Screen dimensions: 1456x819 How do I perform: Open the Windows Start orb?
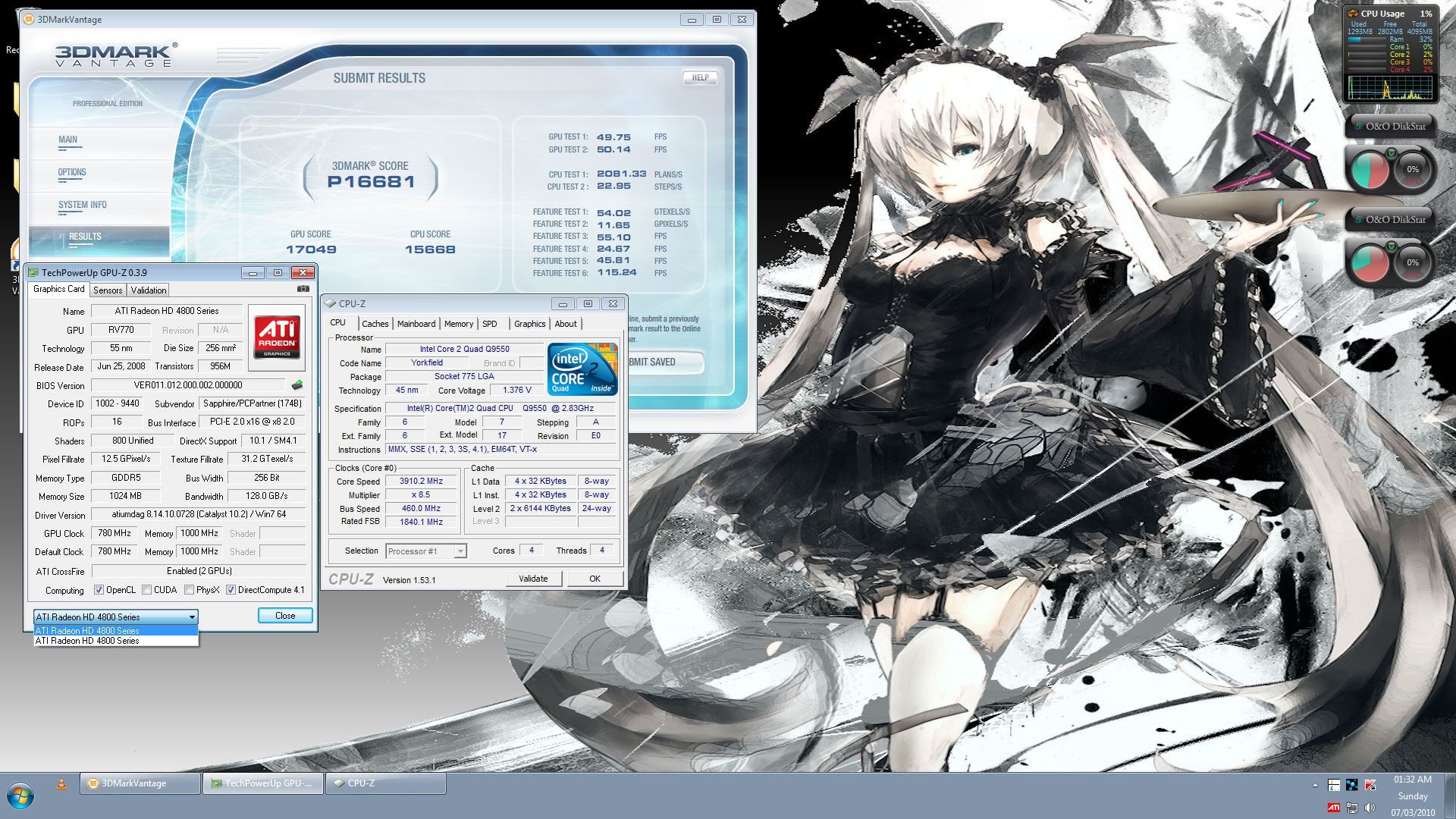pyautogui.click(x=21, y=795)
